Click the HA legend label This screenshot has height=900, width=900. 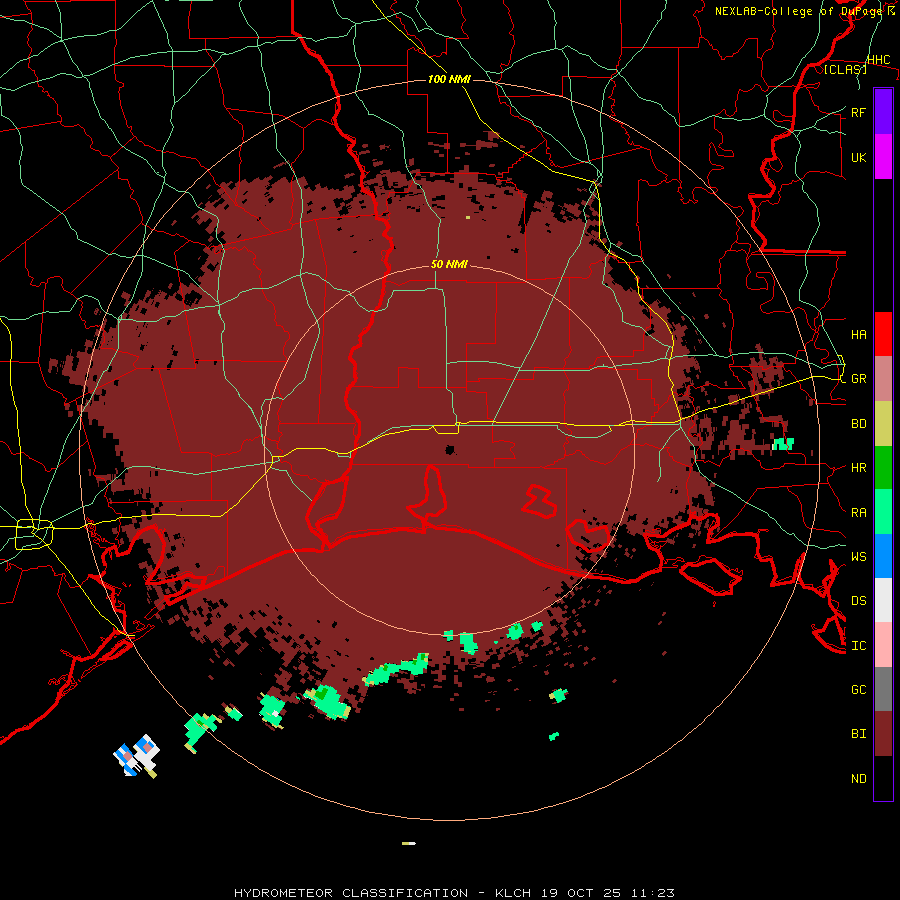858,334
